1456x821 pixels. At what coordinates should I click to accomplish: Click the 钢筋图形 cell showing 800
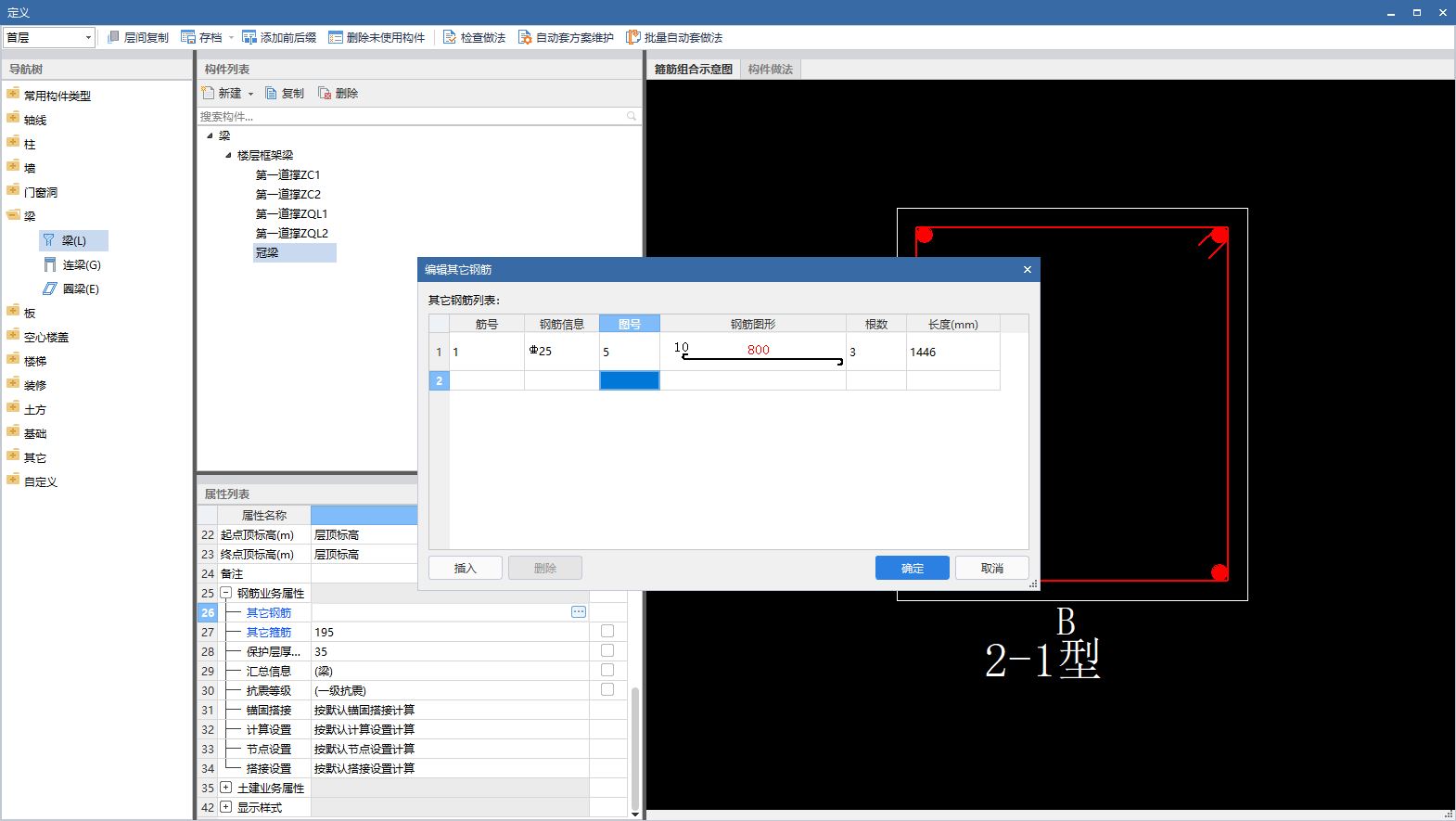(x=753, y=352)
